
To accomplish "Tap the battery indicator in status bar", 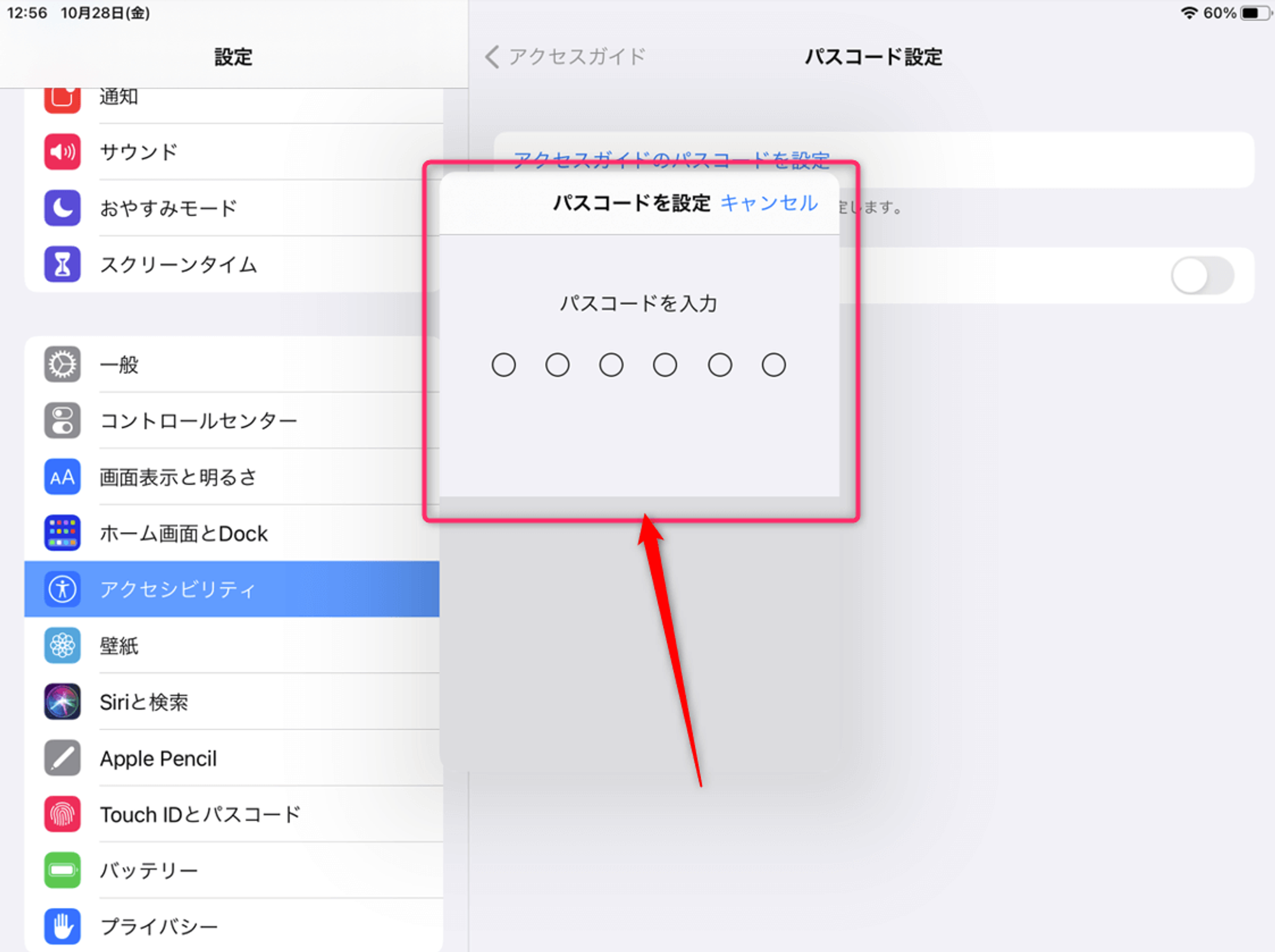I will coord(1255,13).
